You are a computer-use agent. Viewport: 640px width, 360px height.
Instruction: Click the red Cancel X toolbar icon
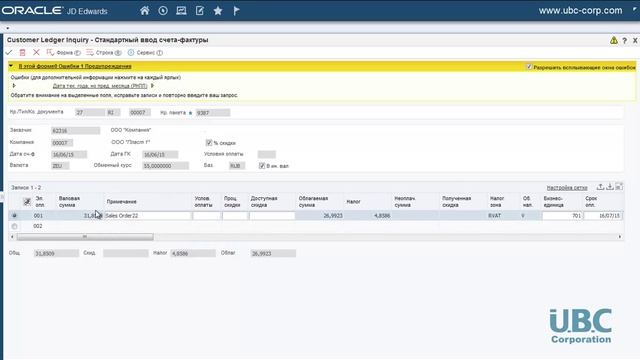click(x=36, y=53)
